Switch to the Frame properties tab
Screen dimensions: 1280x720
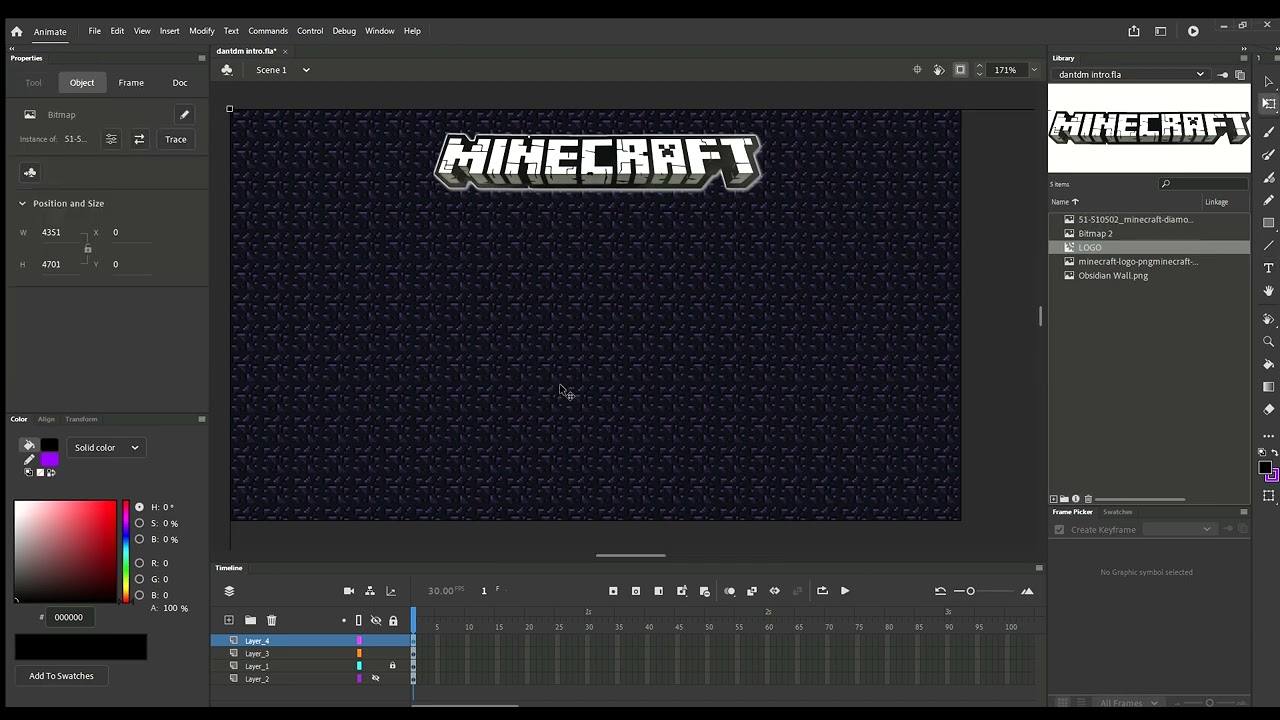[131, 83]
